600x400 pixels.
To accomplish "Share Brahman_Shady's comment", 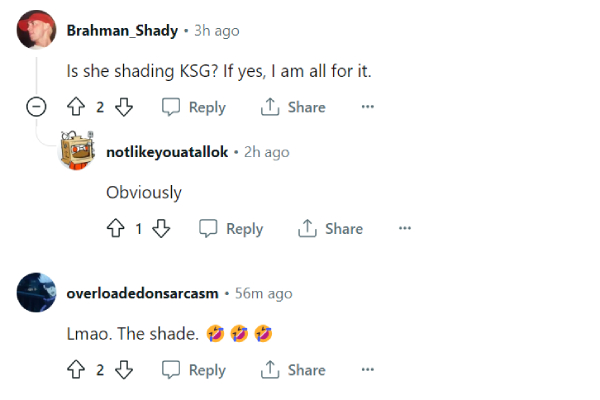I will (293, 107).
